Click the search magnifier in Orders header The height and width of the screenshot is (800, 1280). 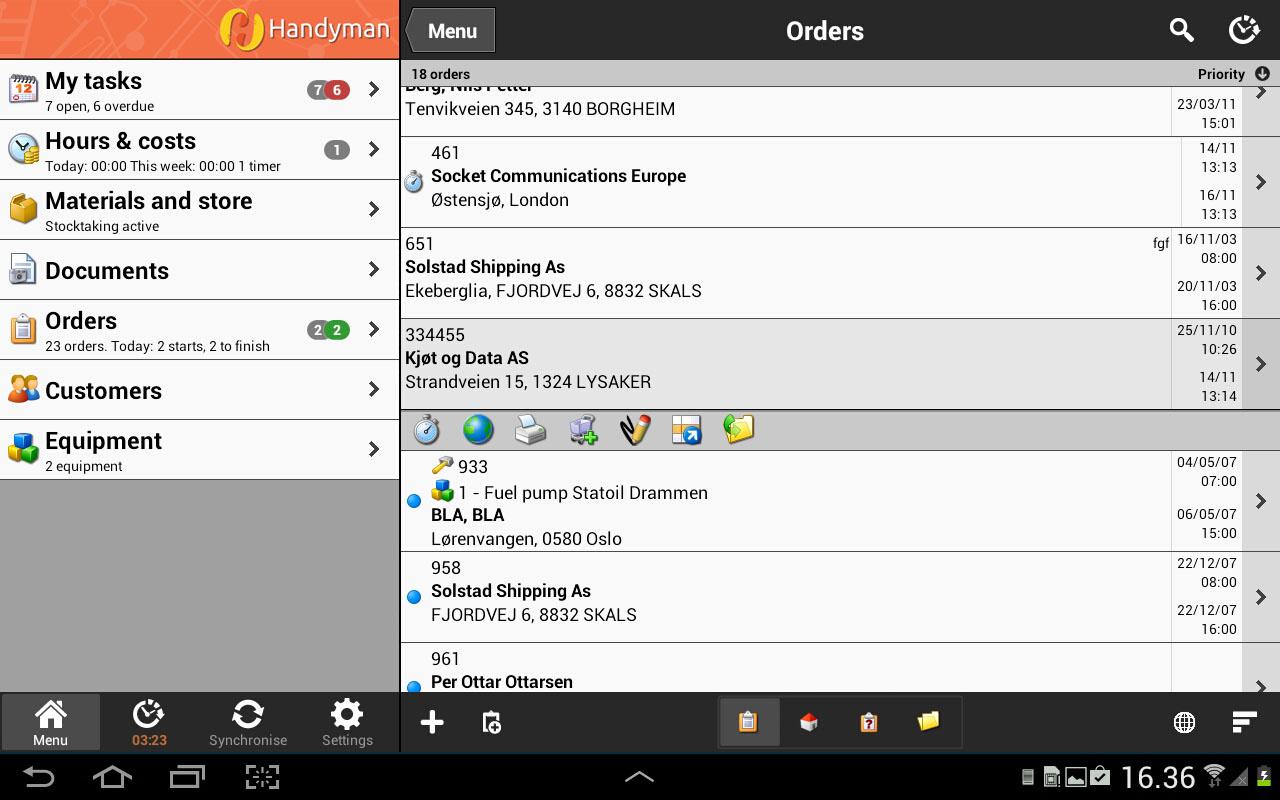click(1182, 30)
